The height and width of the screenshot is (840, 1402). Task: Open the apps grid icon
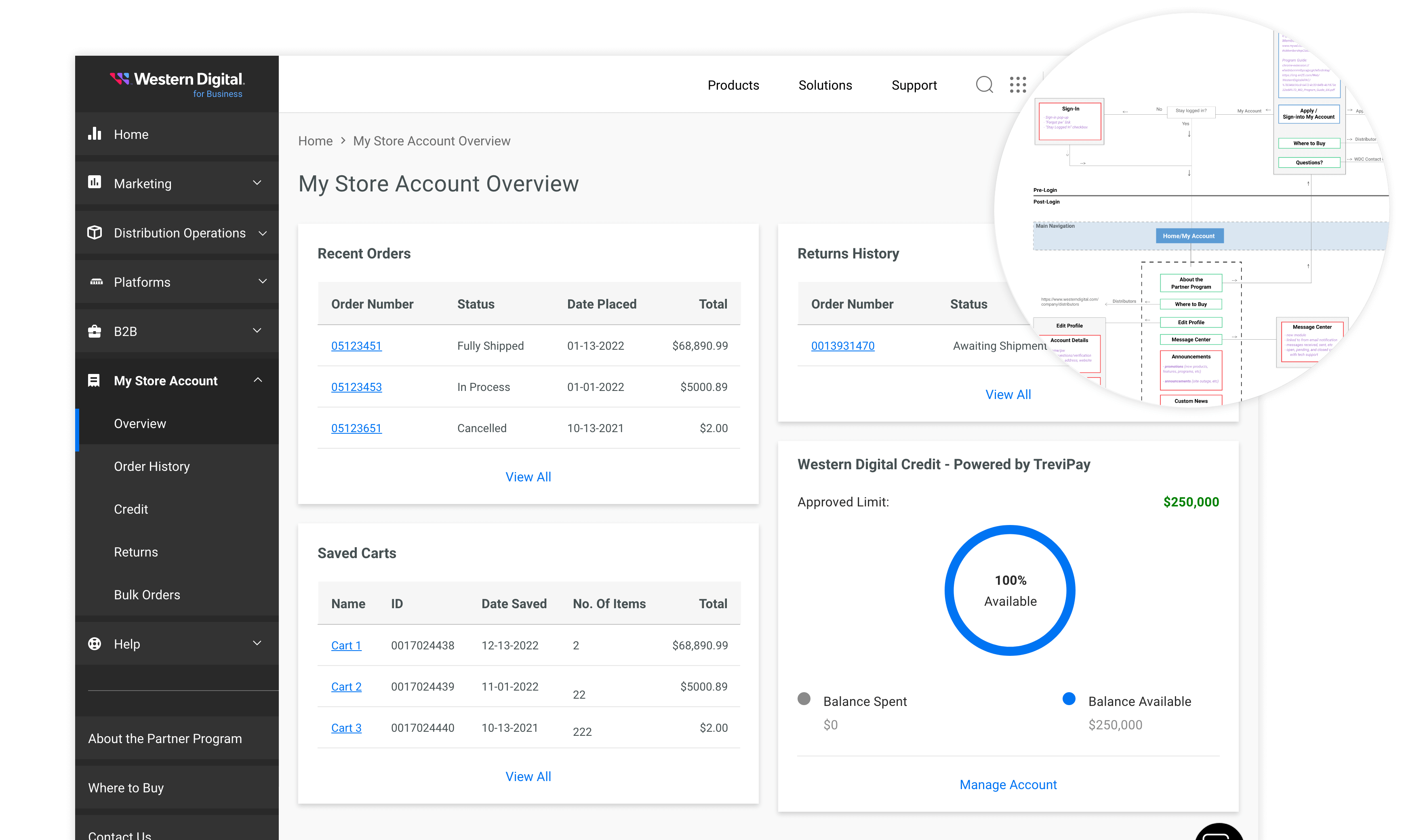point(1017,85)
